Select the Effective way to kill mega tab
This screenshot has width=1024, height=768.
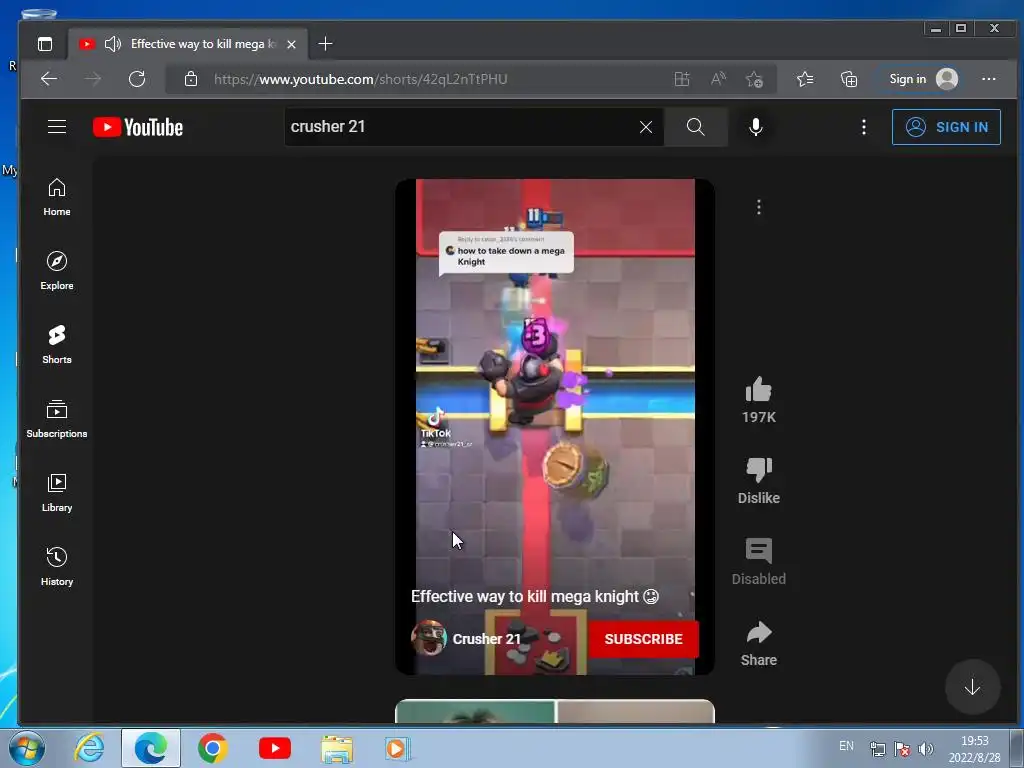(187, 44)
